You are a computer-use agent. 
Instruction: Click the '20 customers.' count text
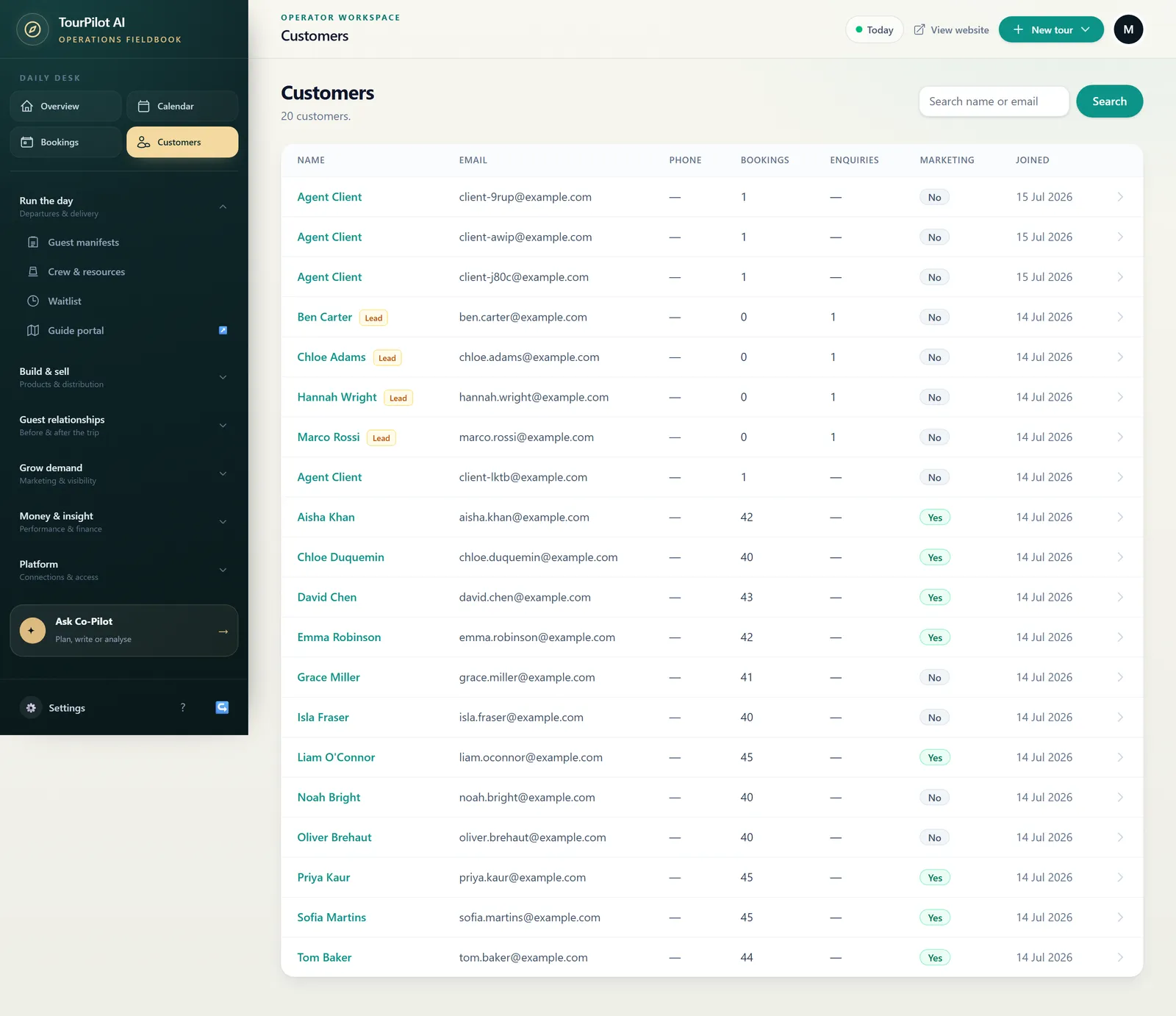tap(316, 116)
